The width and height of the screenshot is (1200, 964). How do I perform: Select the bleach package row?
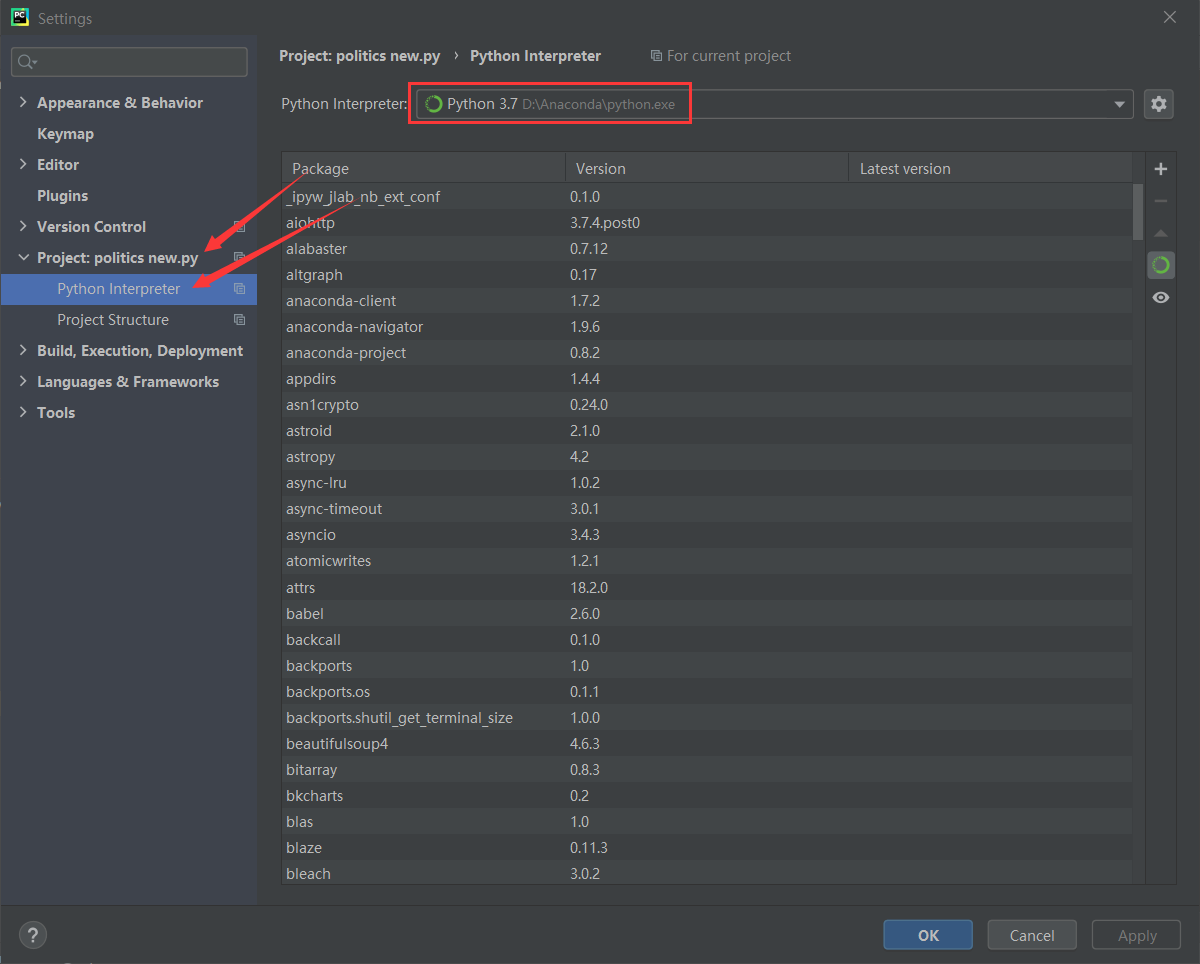707,873
